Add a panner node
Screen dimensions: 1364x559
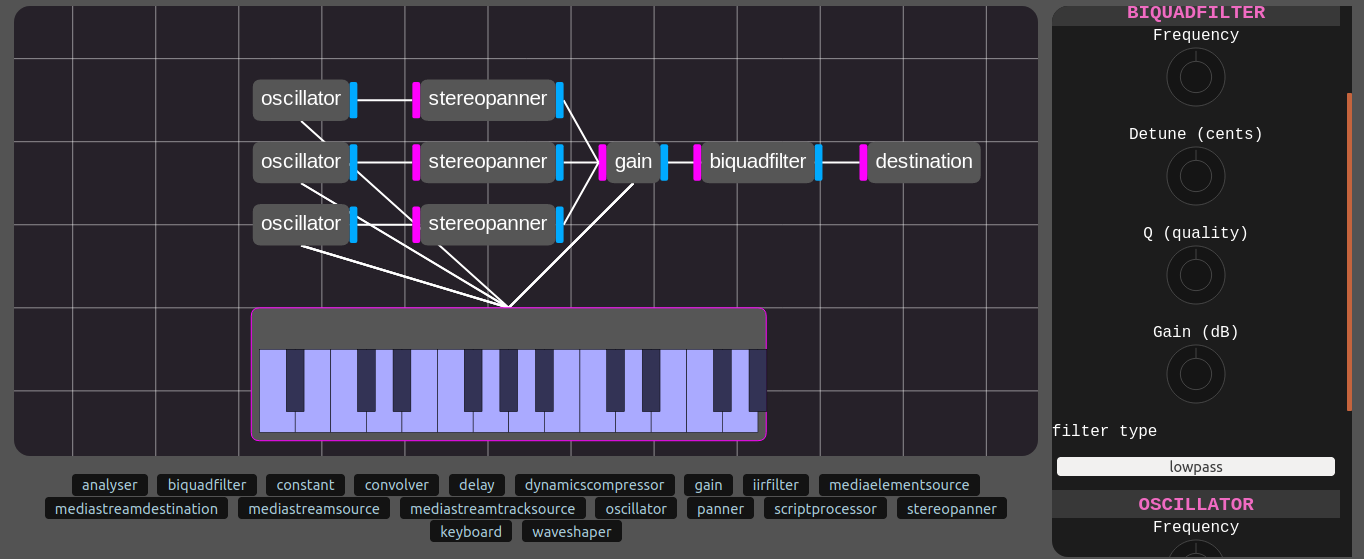(720, 508)
